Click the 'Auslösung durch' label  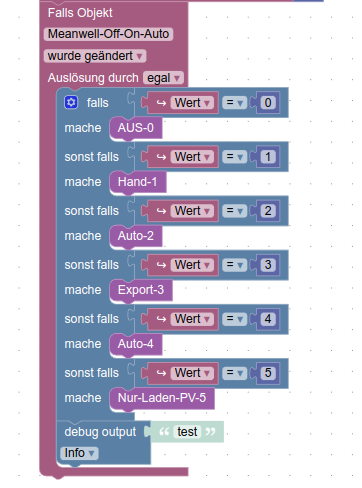[x=93, y=78]
